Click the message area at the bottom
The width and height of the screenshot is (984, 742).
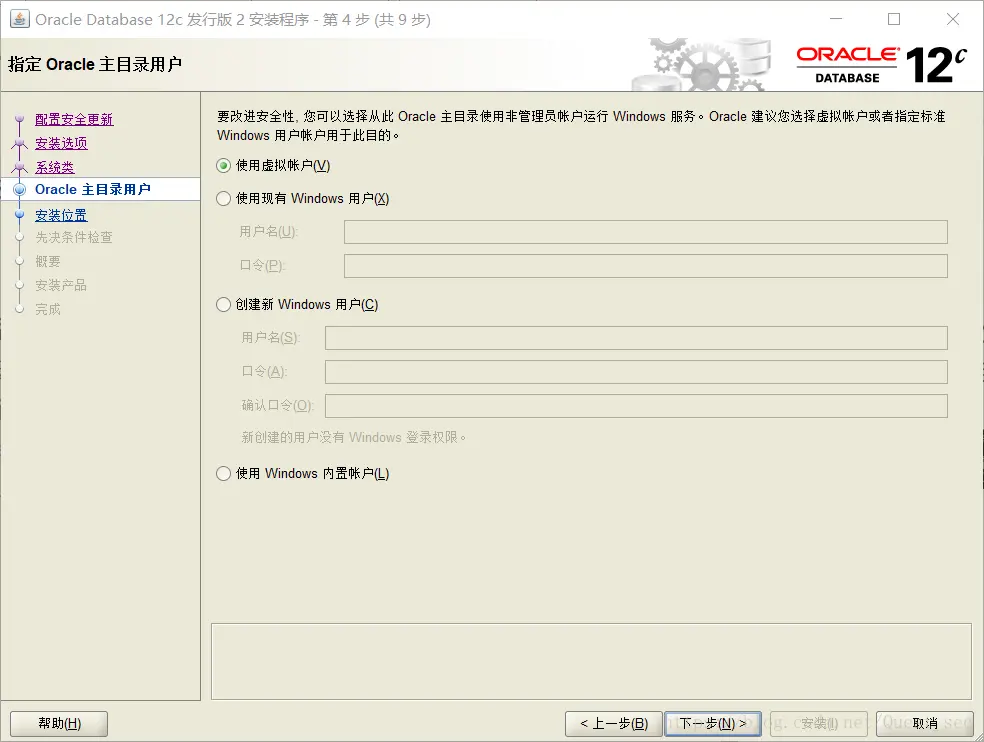[591, 662]
